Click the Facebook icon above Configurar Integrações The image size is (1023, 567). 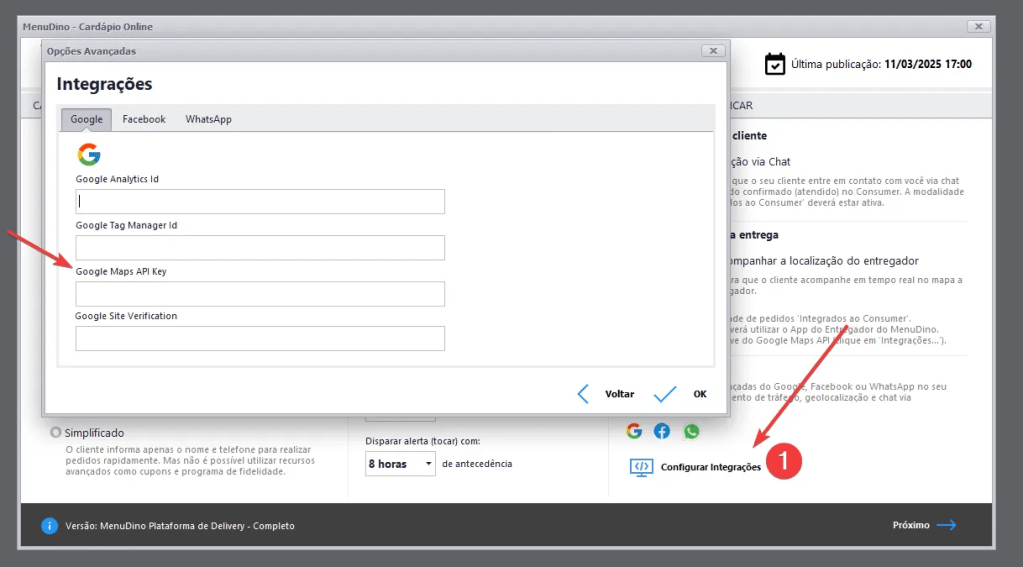662,431
